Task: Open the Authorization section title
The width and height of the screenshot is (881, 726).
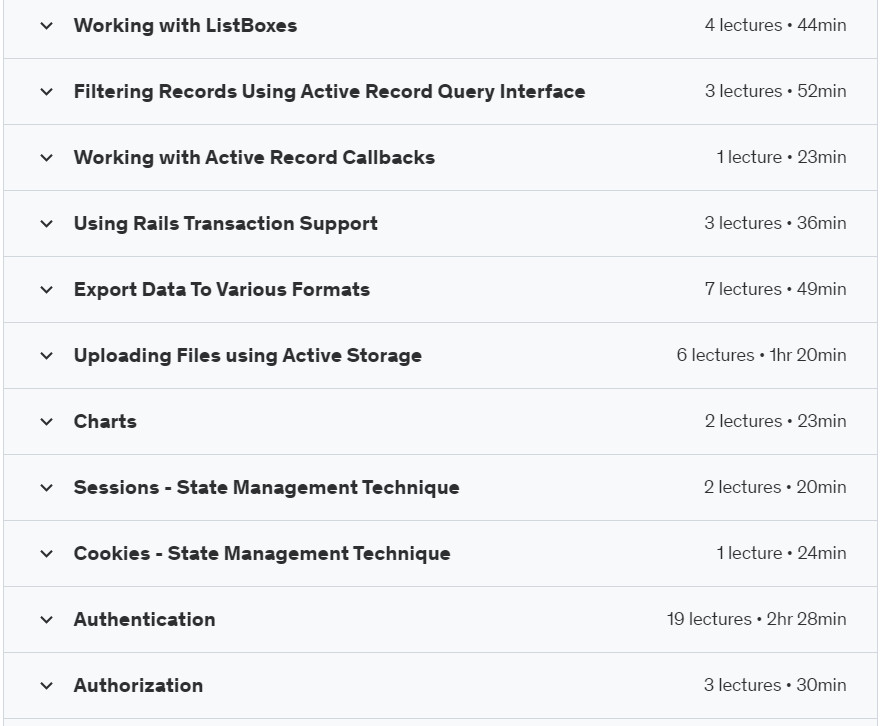Action: click(x=138, y=686)
